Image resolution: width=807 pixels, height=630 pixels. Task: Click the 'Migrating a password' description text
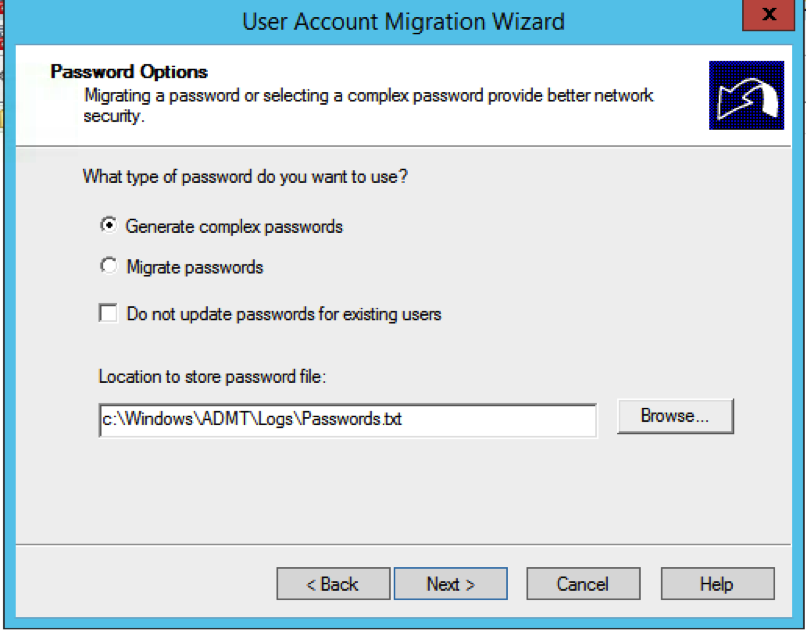coord(368,96)
